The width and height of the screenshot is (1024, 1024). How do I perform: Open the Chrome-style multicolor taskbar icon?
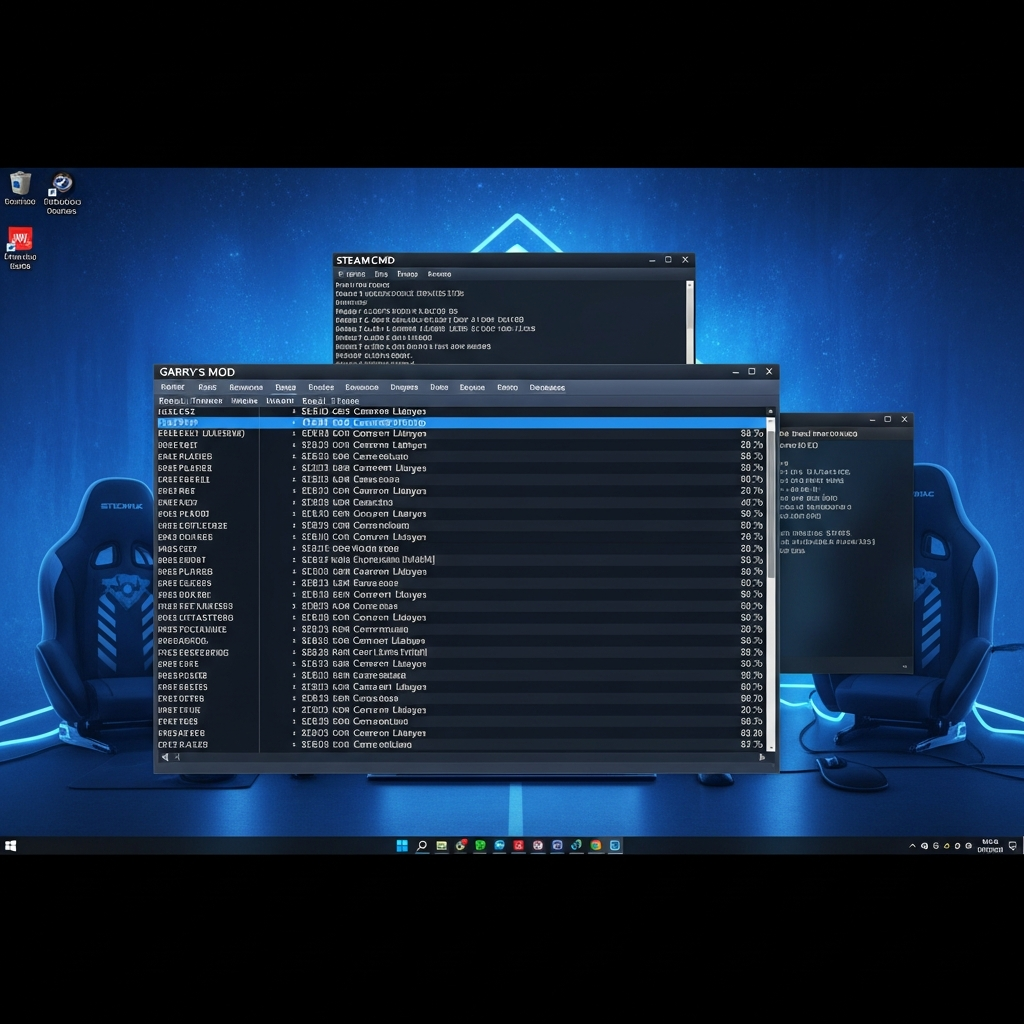596,846
